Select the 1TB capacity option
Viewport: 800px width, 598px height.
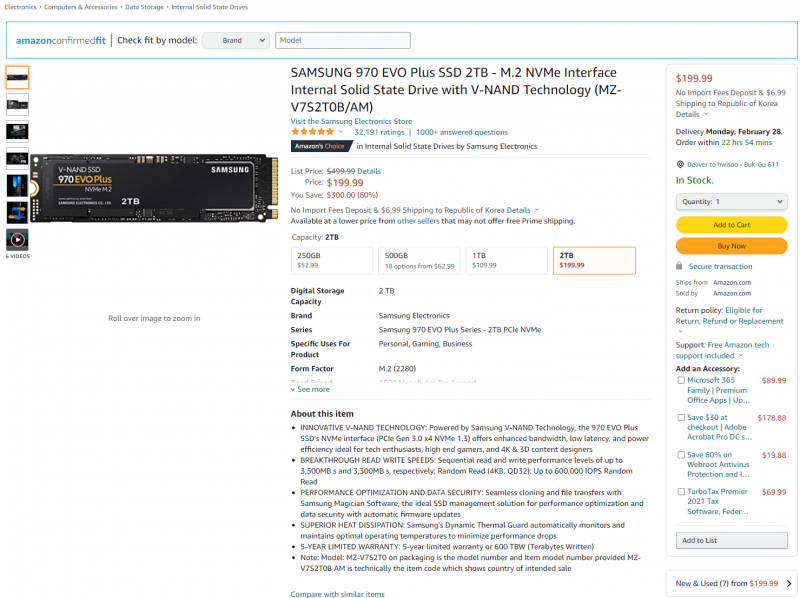point(506,261)
